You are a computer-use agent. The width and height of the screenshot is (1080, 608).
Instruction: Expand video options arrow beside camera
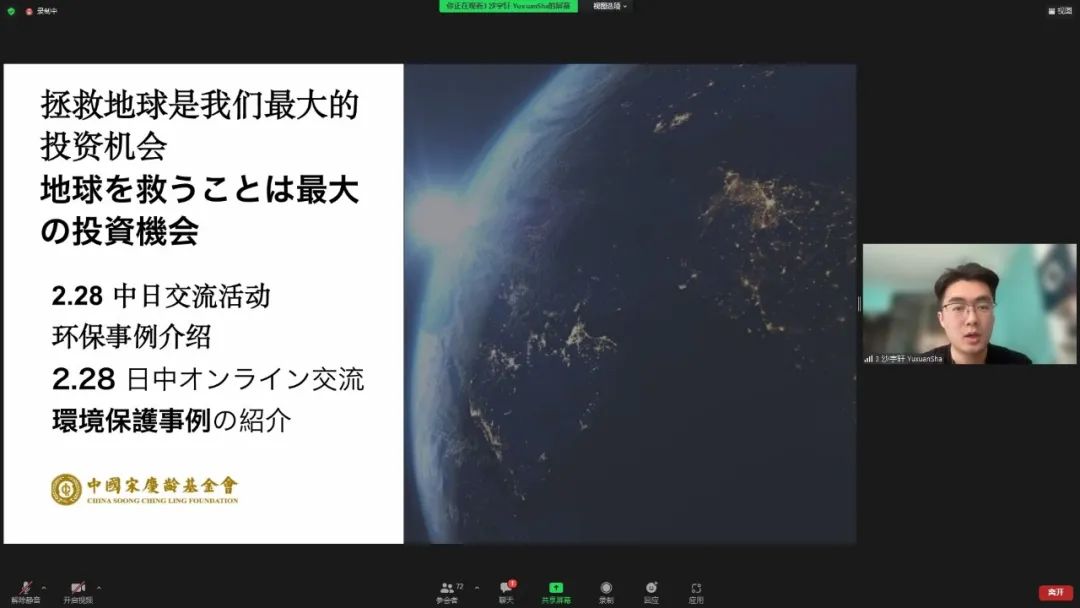pyautogui.click(x=98, y=587)
